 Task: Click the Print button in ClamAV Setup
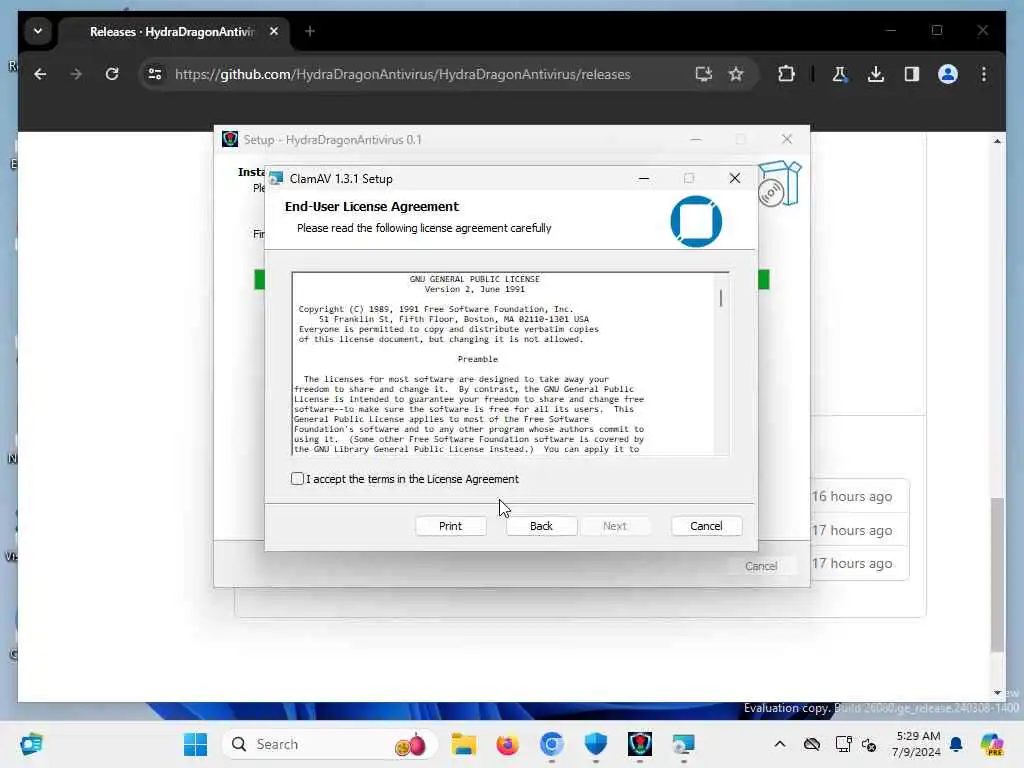[x=451, y=526]
